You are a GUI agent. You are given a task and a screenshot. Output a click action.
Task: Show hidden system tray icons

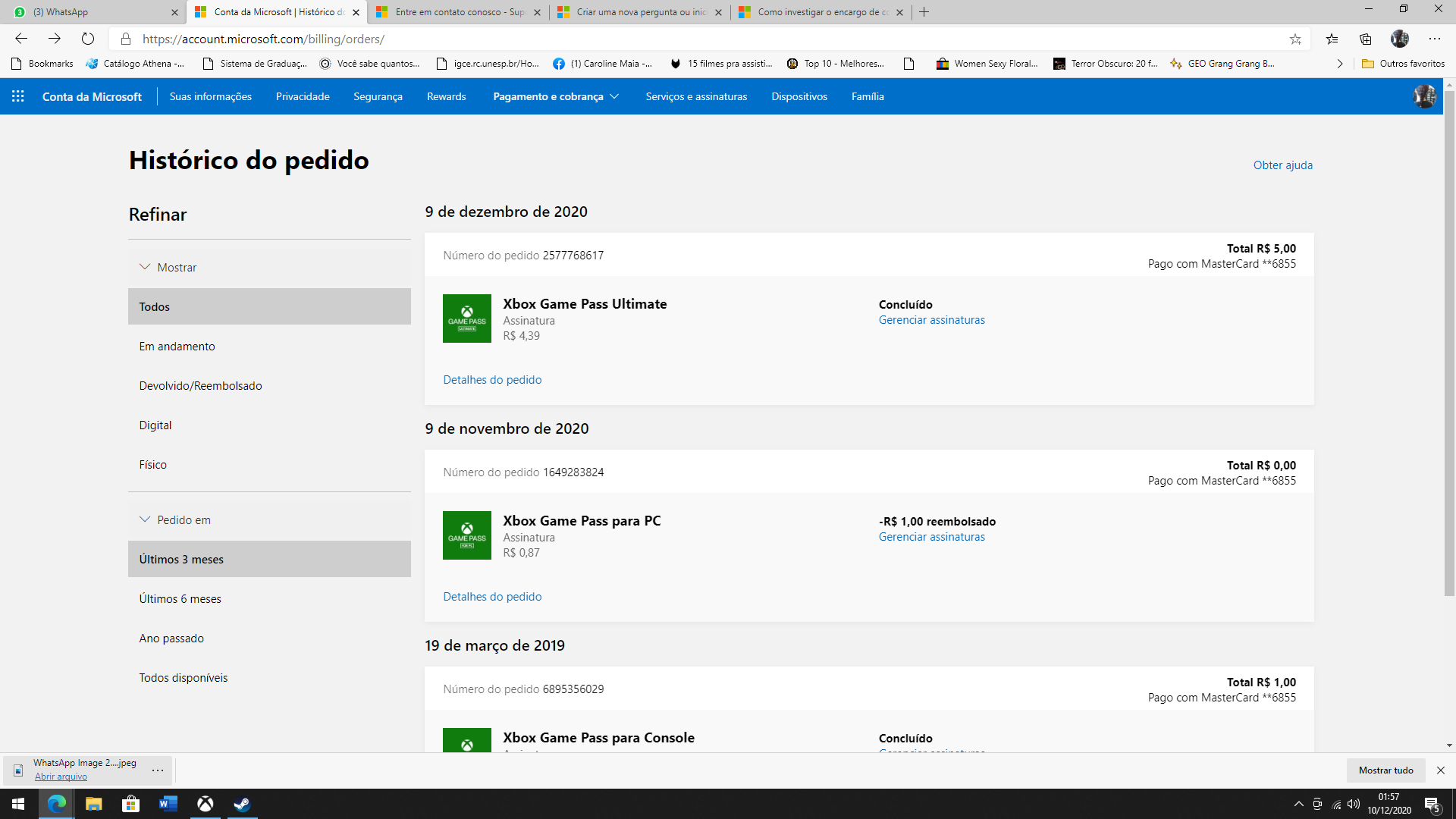1299,804
